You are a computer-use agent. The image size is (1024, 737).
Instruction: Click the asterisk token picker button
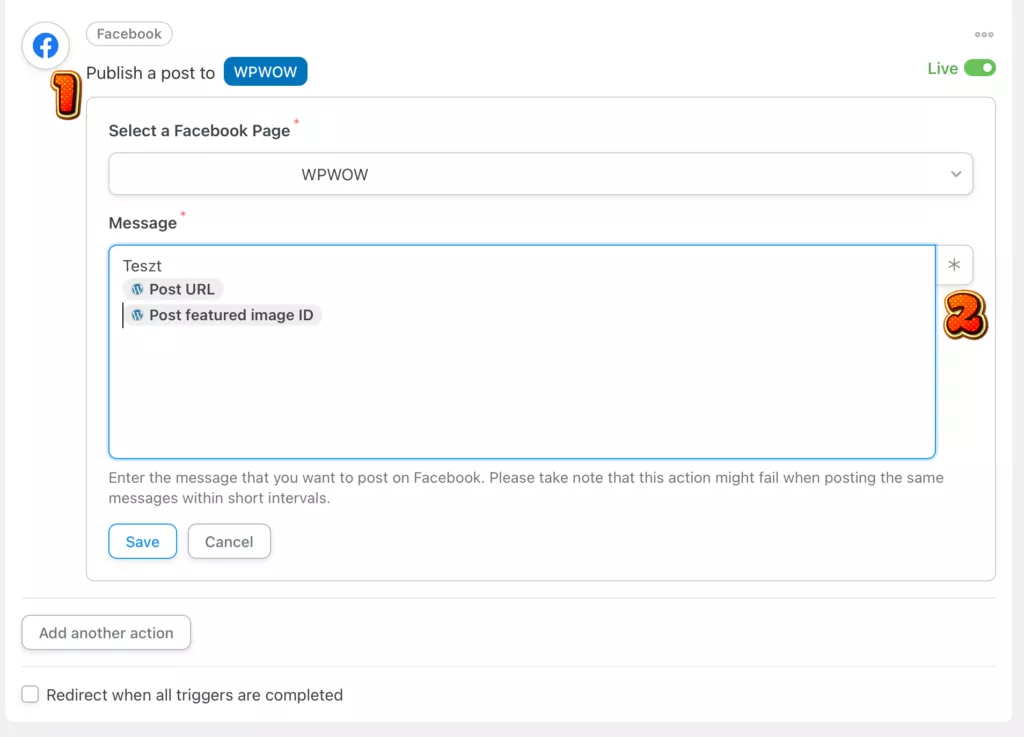pyautogui.click(x=954, y=264)
